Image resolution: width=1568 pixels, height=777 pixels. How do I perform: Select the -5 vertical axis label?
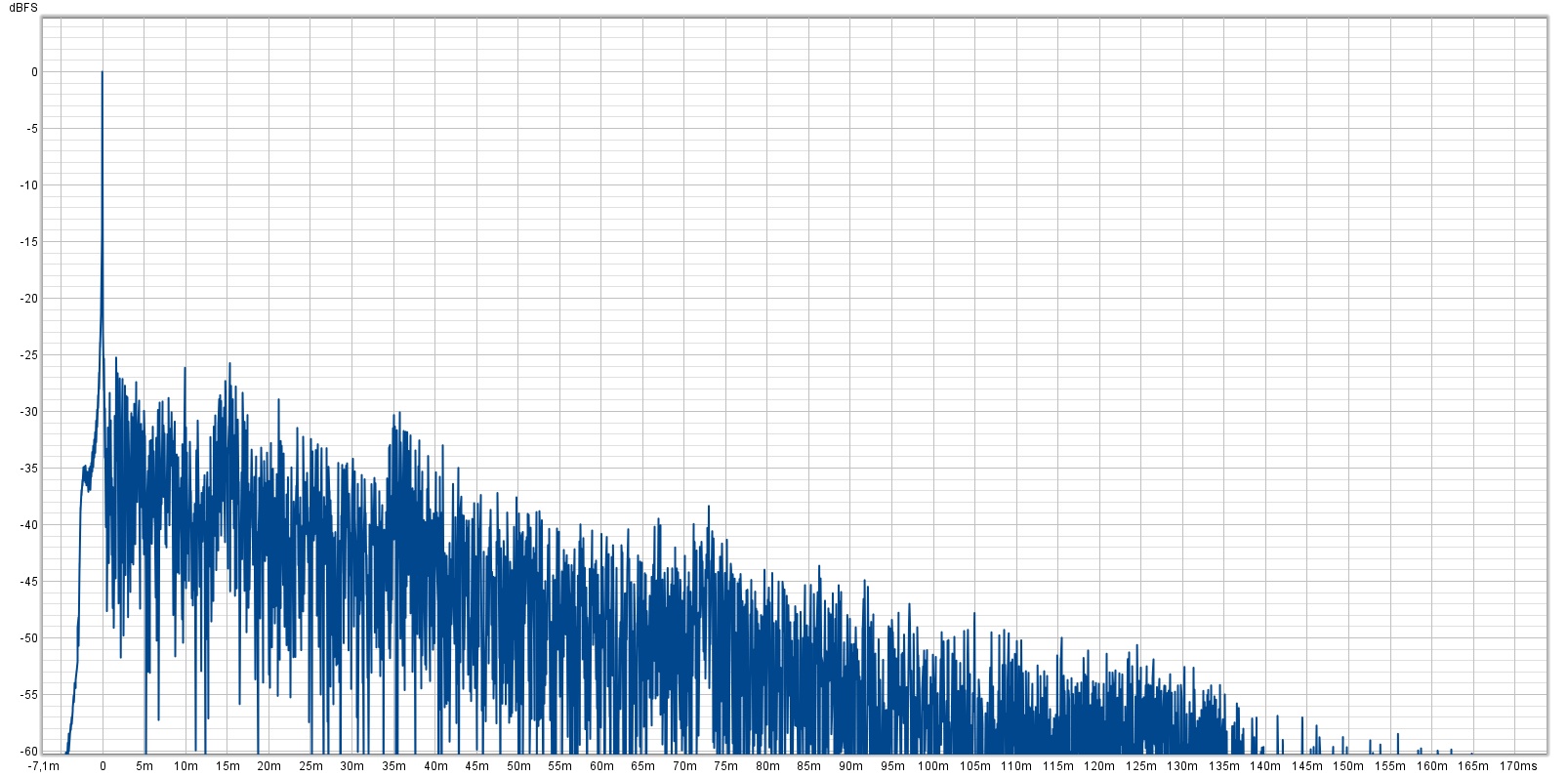pos(32,129)
